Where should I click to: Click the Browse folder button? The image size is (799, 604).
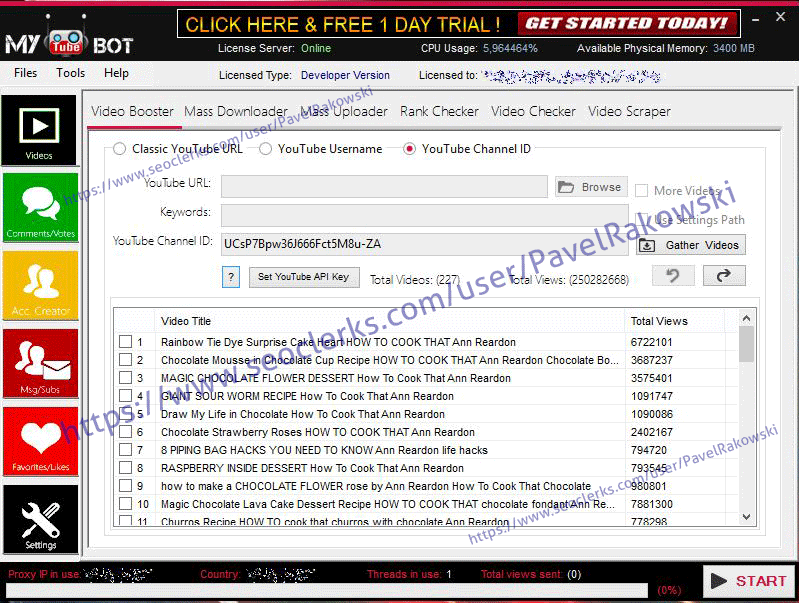[591, 187]
